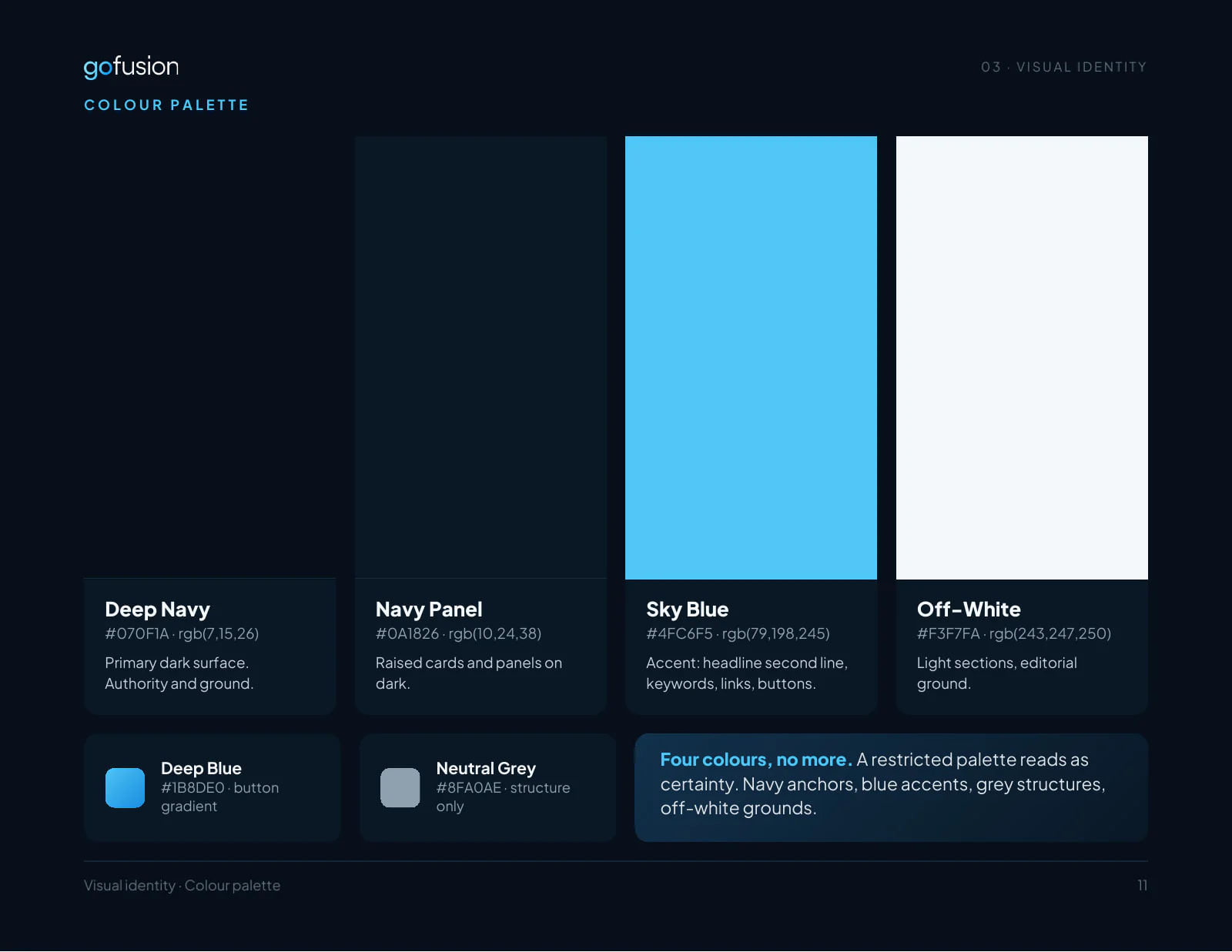Click 'Primary dark surface. Authority and ground.' description

(x=179, y=673)
